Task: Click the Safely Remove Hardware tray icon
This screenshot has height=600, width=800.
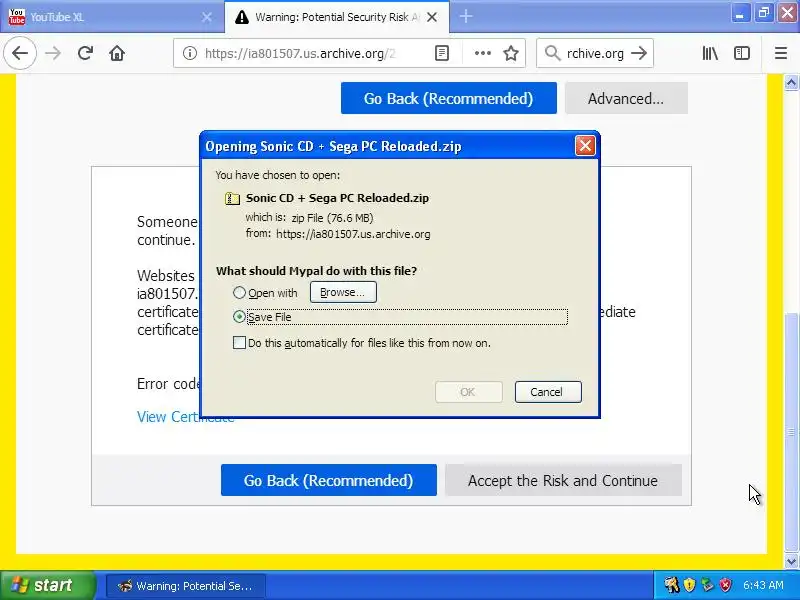Action: pos(707,585)
